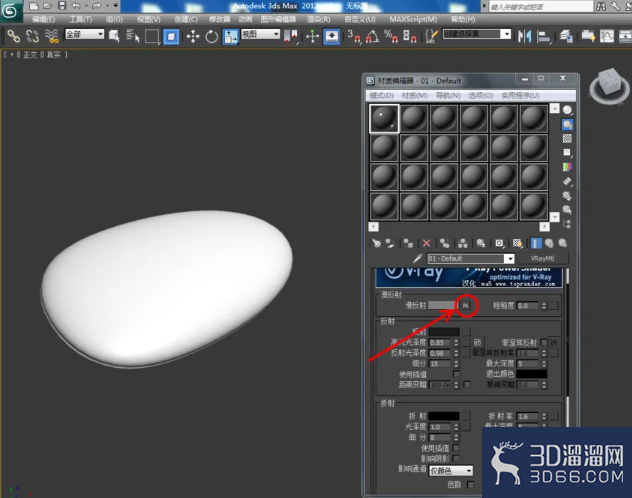Open the 编辑(E) menu
The height and width of the screenshot is (498, 632).
pyautogui.click(x=44, y=19)
